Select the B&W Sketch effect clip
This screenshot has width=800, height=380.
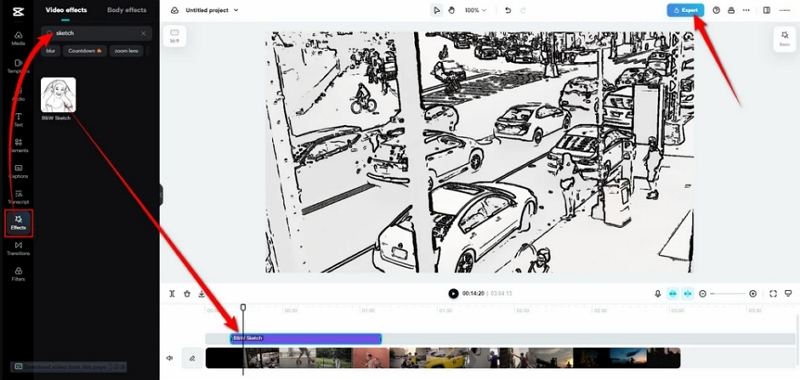[306, 338]
